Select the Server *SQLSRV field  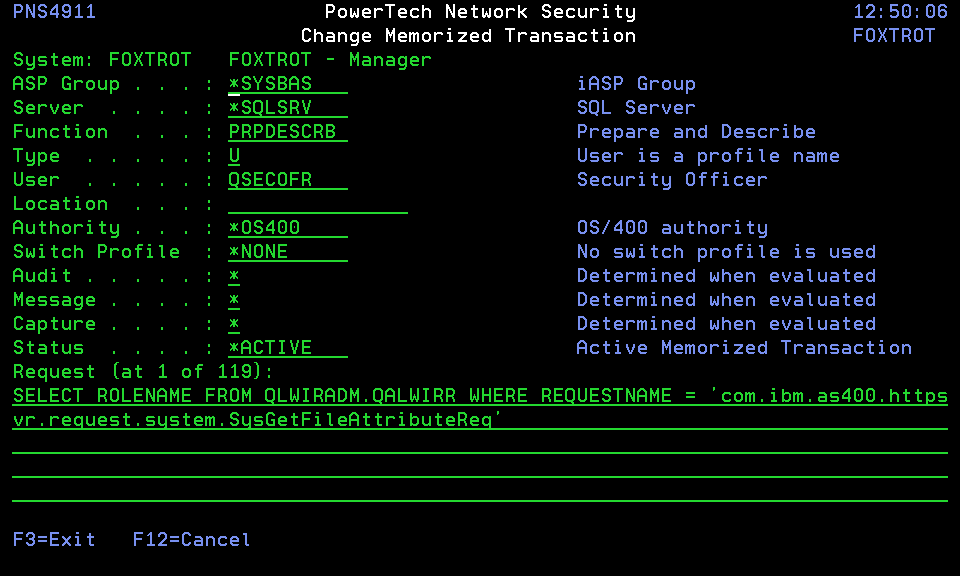coord(287,108)
